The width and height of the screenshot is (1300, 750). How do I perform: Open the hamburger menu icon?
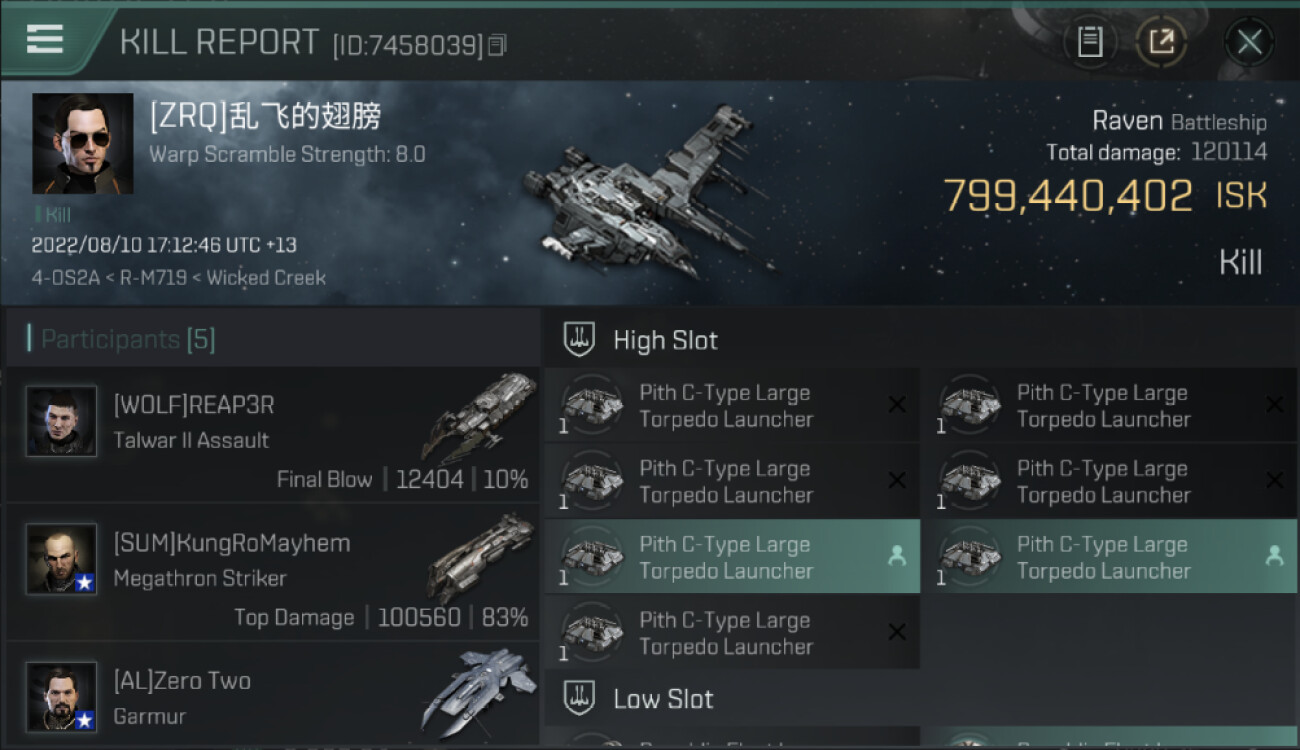(x=45, y=39)
